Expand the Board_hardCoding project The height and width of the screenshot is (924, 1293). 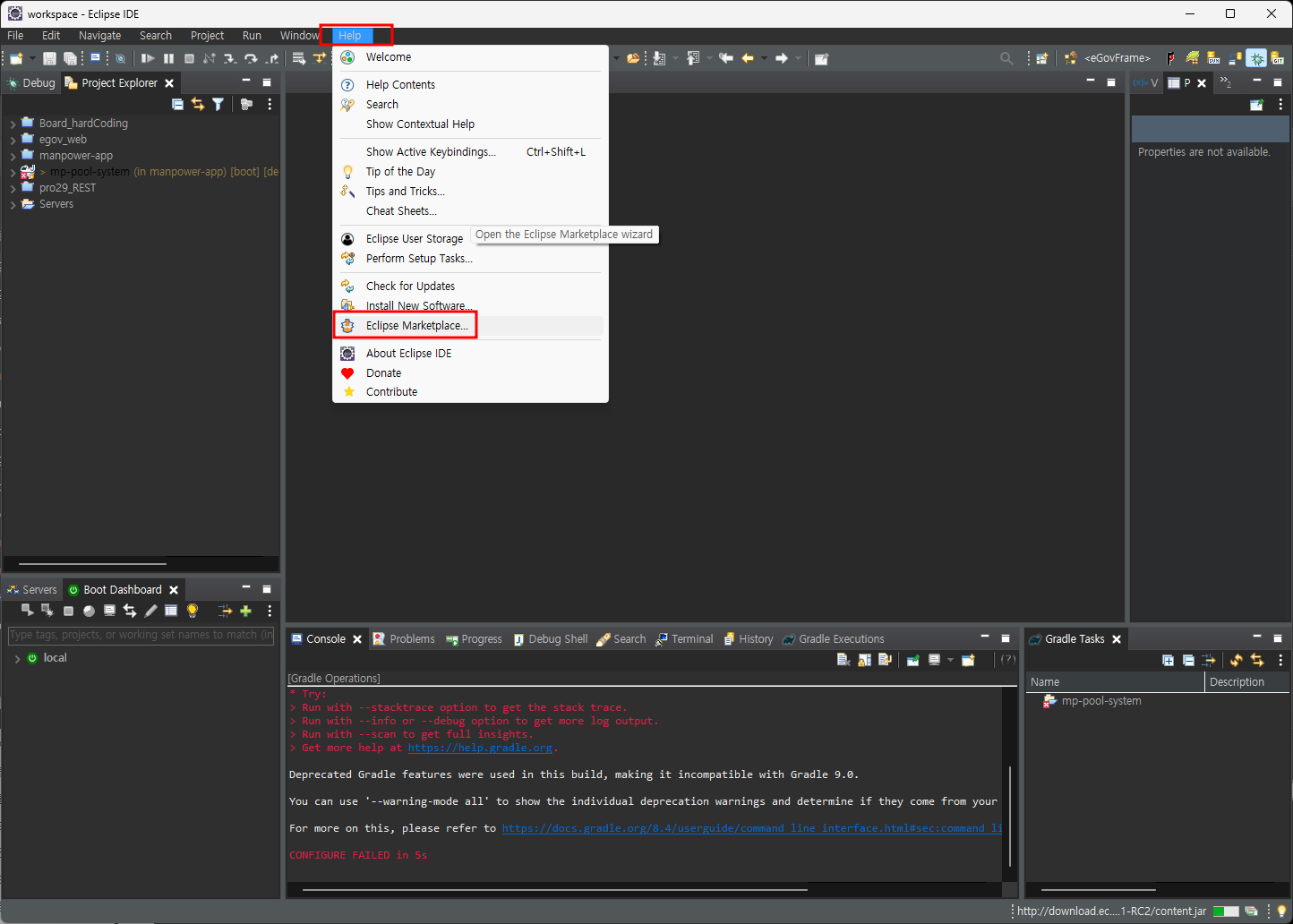point(13,124)
